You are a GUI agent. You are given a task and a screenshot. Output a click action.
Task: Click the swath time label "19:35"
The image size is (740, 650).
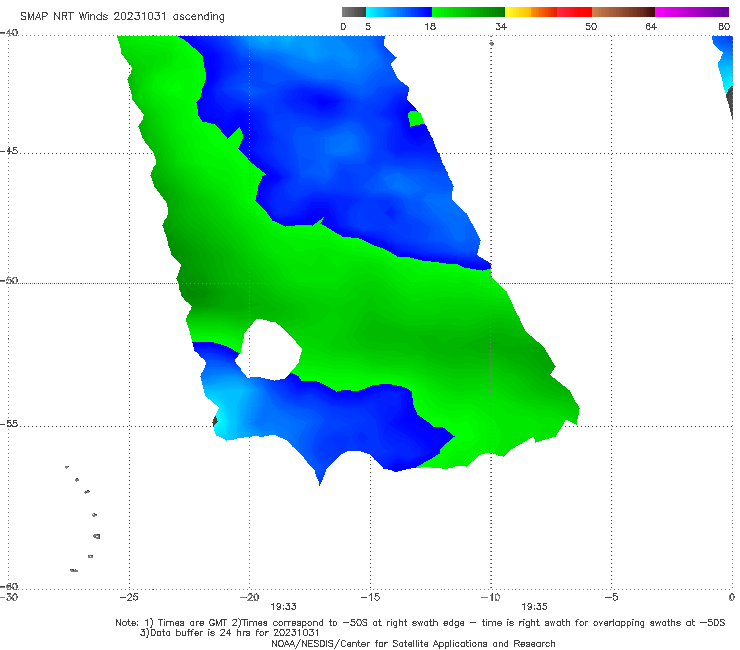pyautogui.click(x=534, y=607)
